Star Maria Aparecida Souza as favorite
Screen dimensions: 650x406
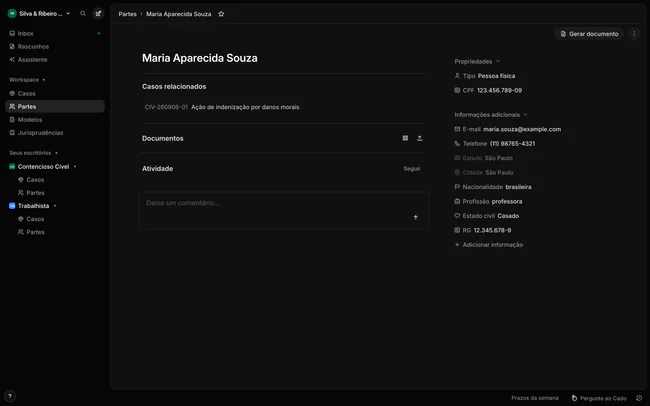pos(221,14)
